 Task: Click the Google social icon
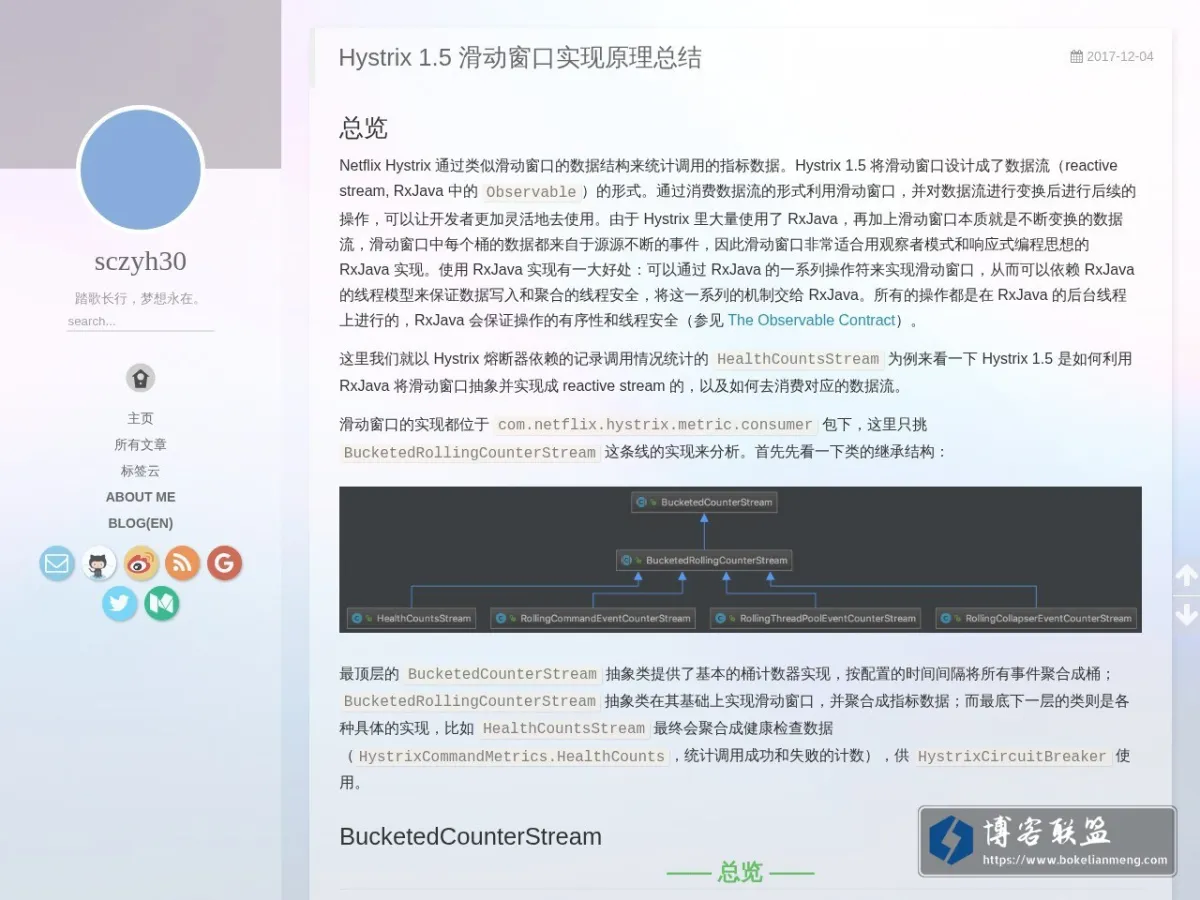[225, 564]
